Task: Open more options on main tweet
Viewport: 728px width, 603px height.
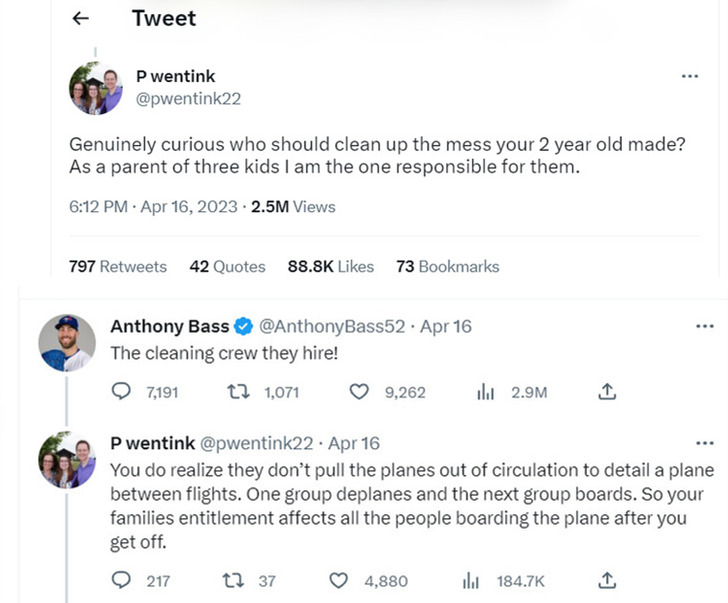Action: point(689,77)
